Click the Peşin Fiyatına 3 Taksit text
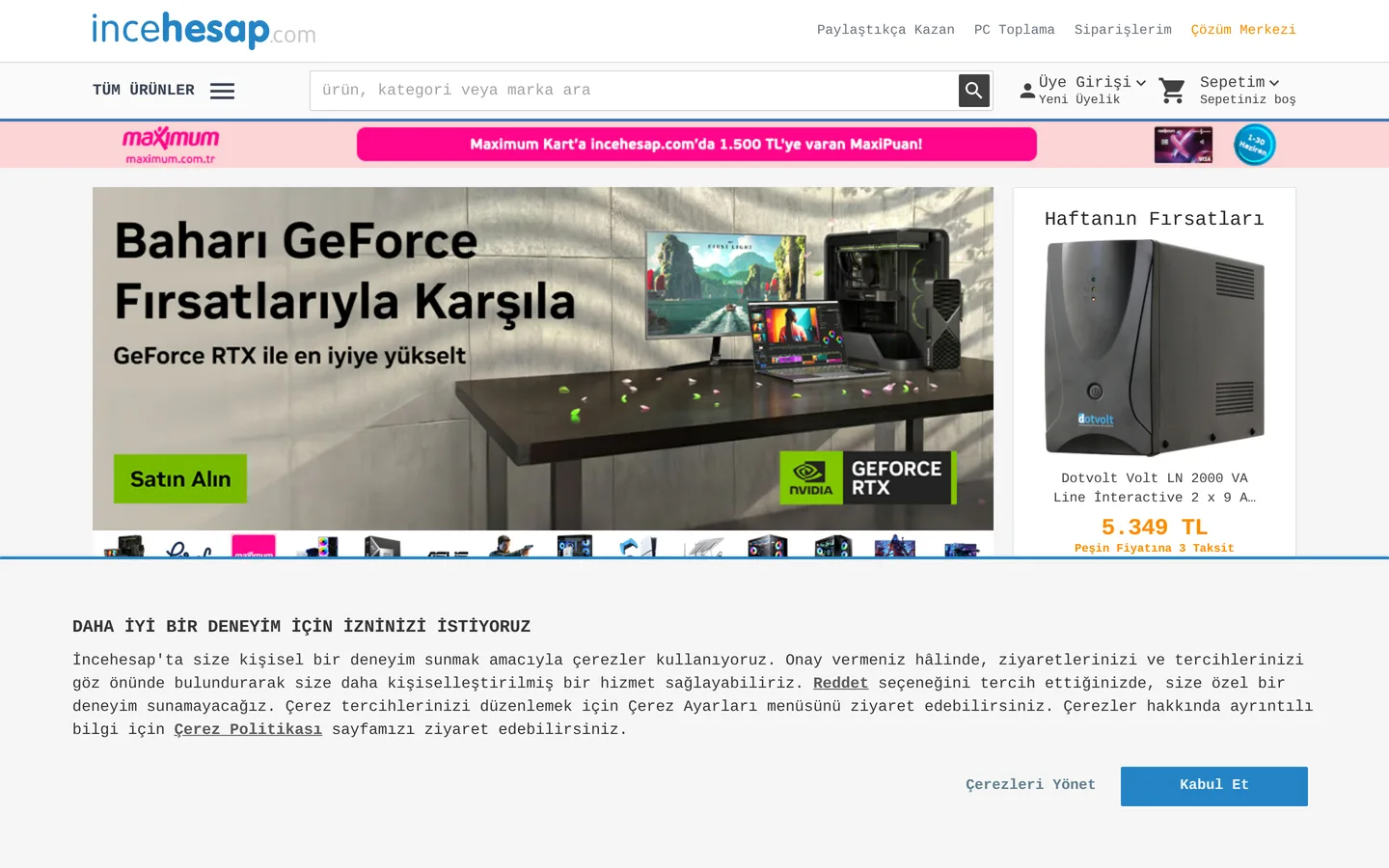The width and height of the screenshot is (1389, 868). pyautogui.click(x=1155, y=548)
